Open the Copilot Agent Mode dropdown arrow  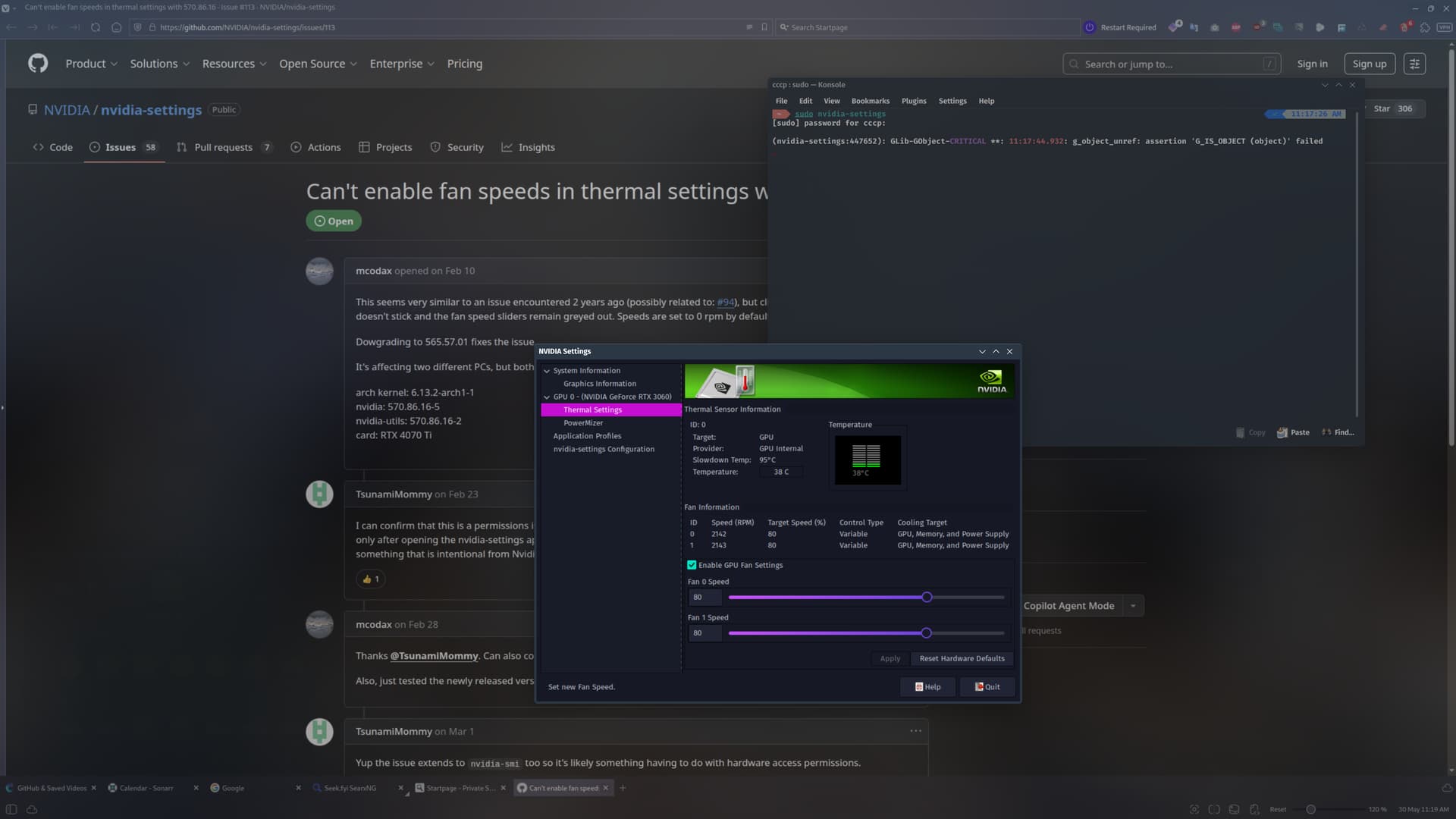tap(1133, 606)
